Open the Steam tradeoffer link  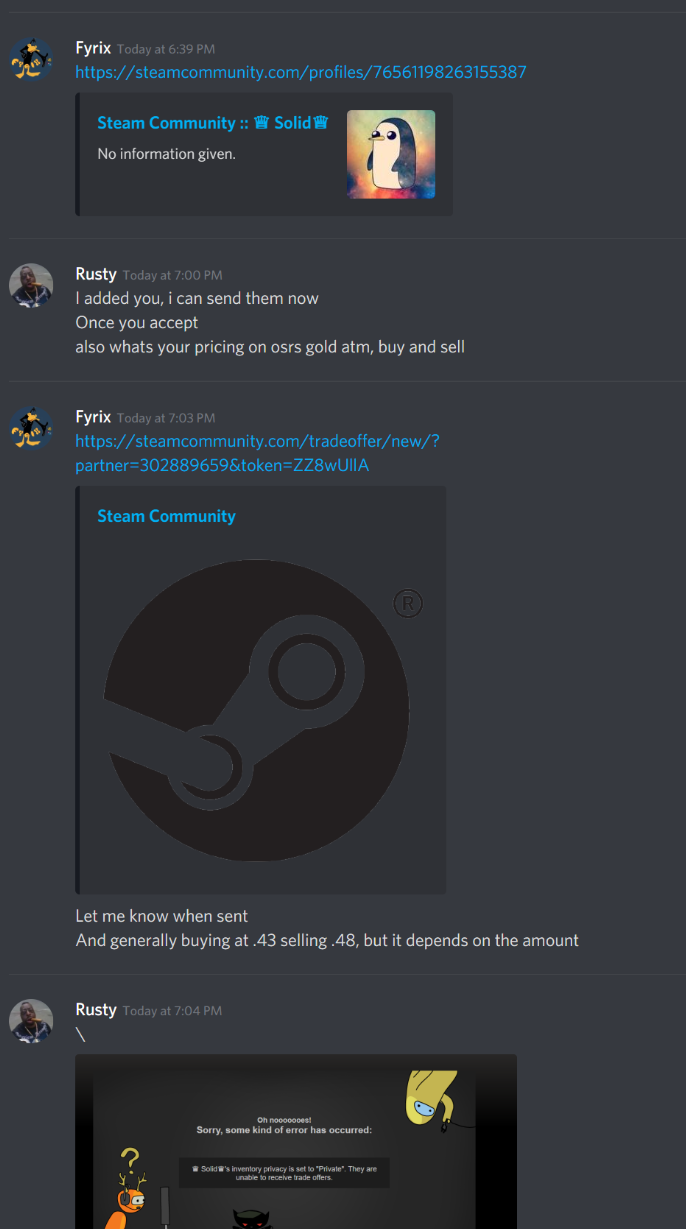257,453
